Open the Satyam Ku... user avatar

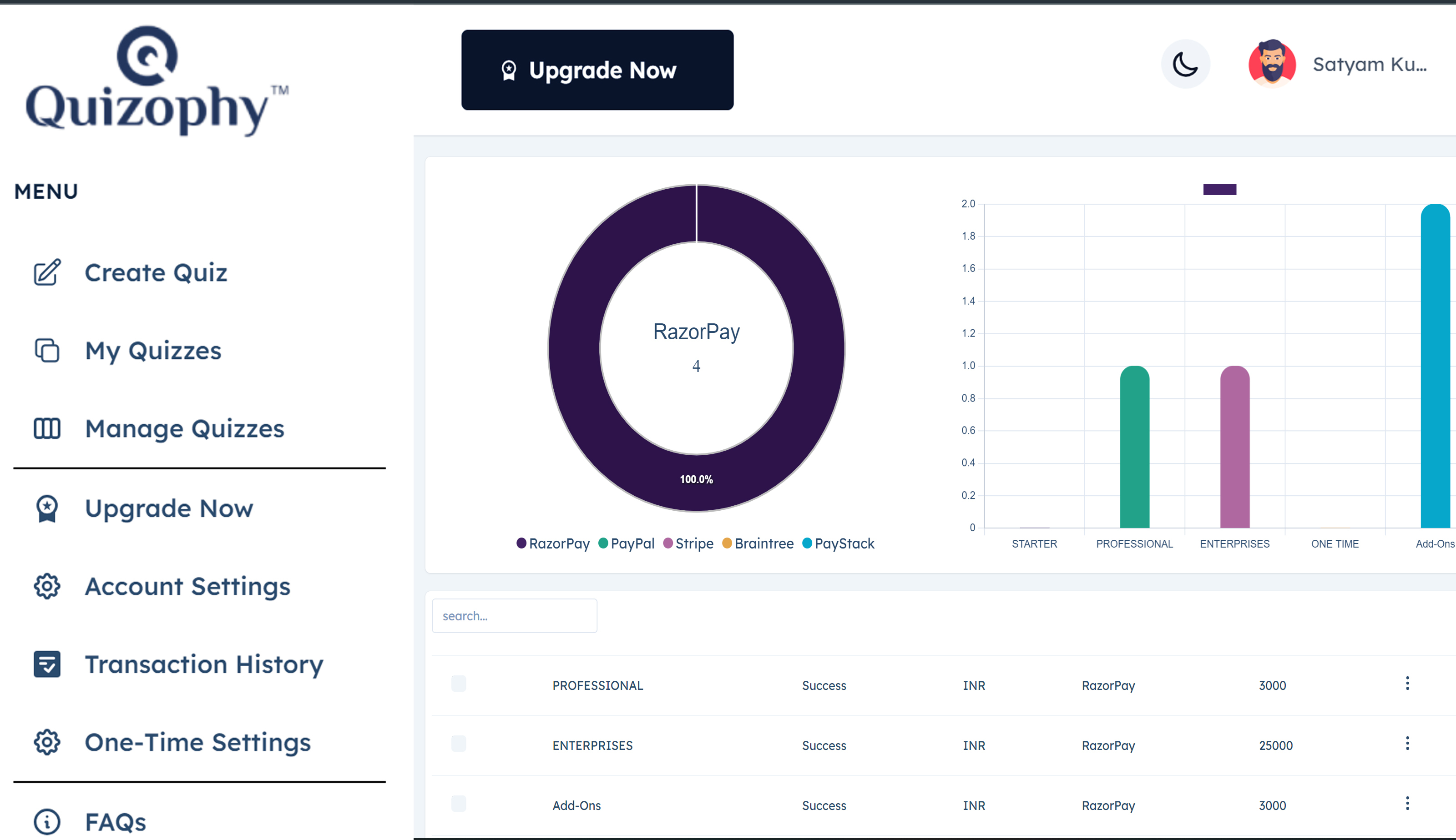[1272, 64]
